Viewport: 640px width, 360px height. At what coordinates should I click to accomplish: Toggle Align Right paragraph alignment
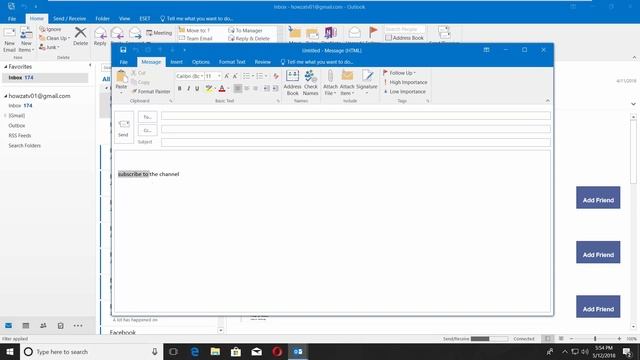point(256,89)
